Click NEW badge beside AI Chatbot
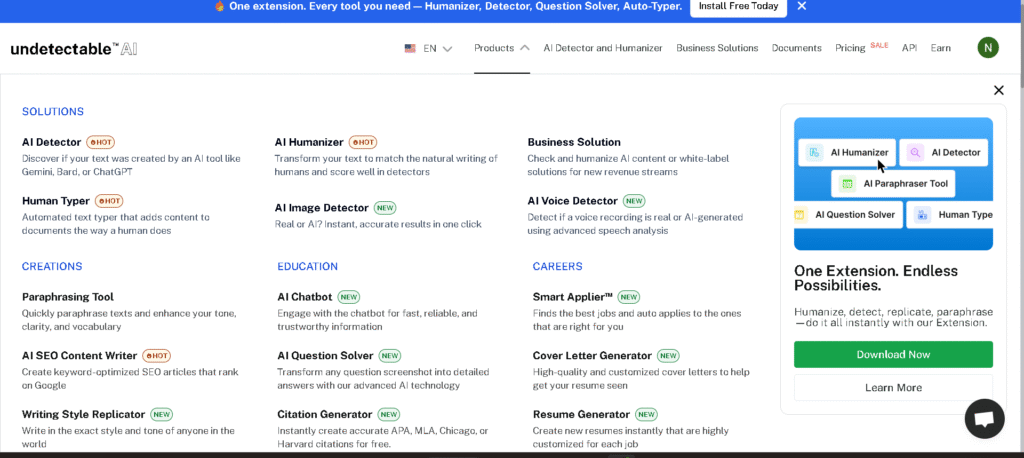 (349, 297)
